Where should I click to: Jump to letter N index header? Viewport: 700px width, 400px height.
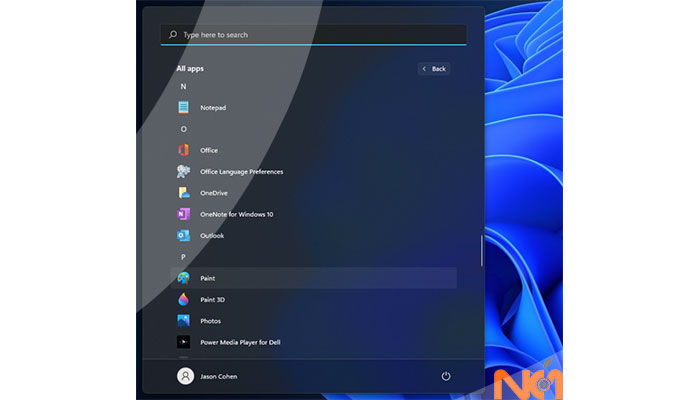tap(183, 87)
